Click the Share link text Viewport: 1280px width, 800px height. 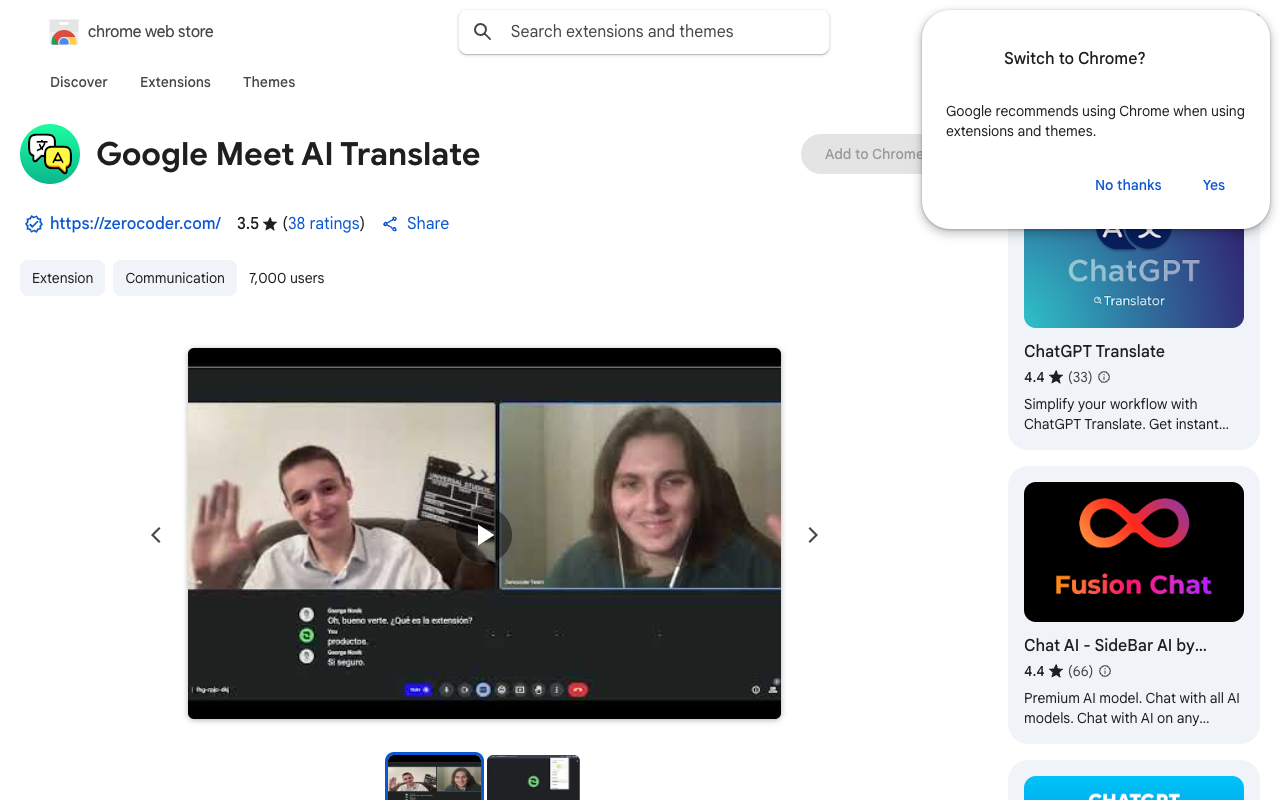428,224
